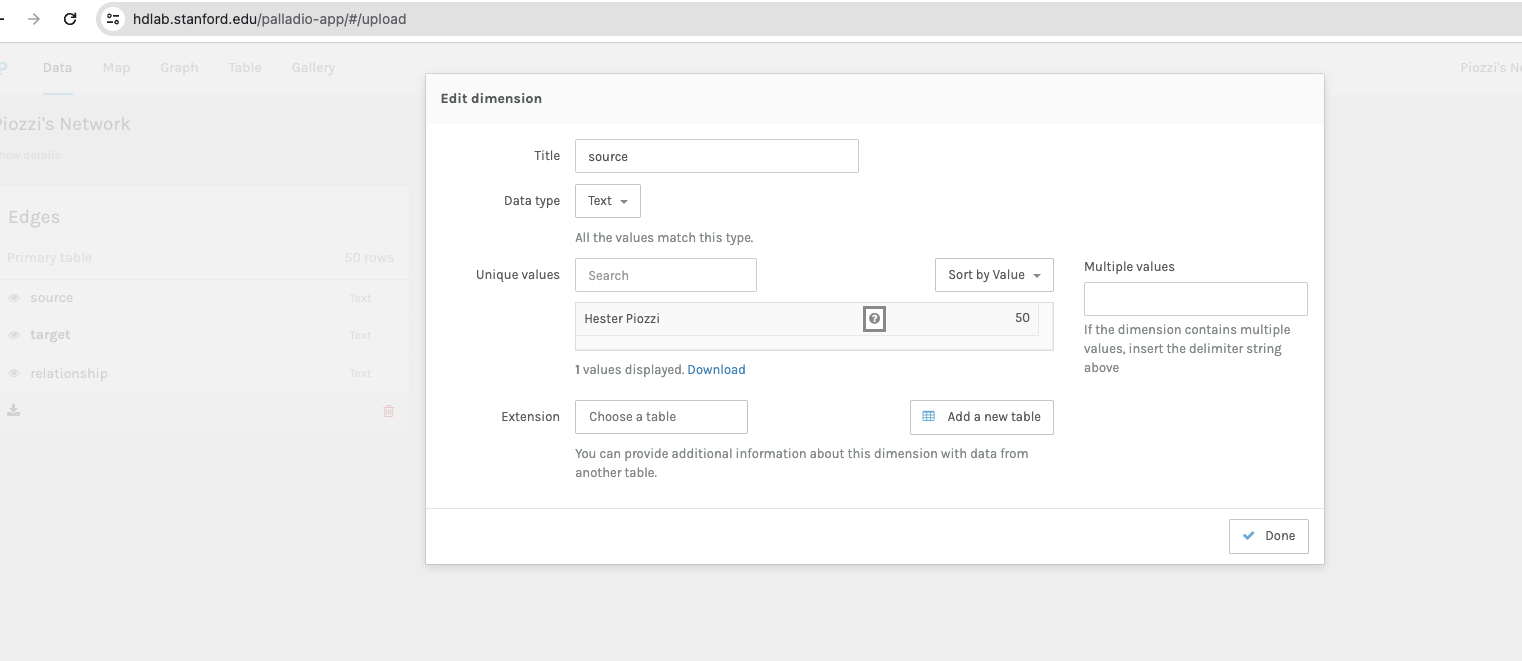The height and width of the screenshot is (661, 1522).
Task: Click the count 50 next to Hester Piozzi
Action: coord(1022,318)
